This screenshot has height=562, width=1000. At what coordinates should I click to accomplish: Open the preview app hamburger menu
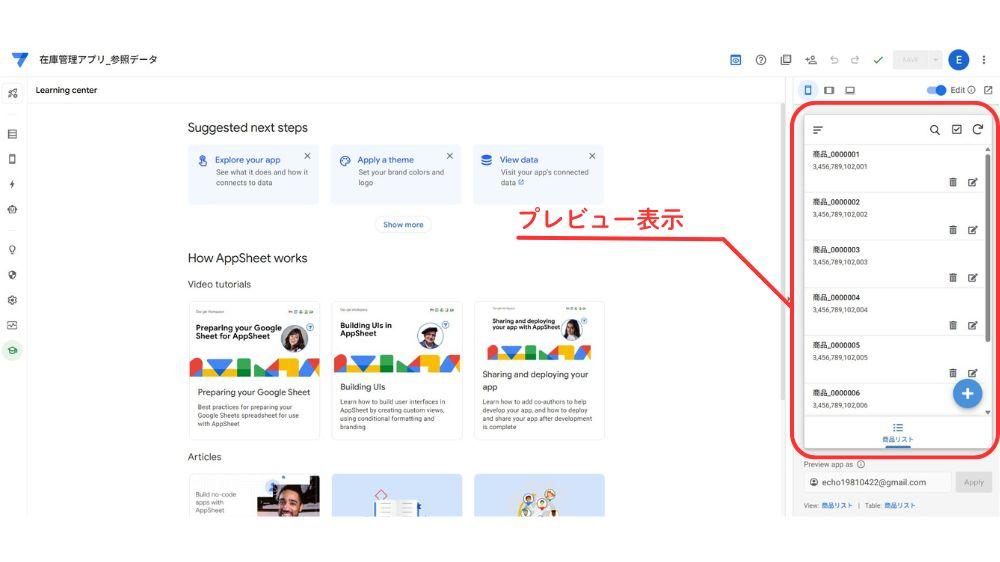(818, 130)
